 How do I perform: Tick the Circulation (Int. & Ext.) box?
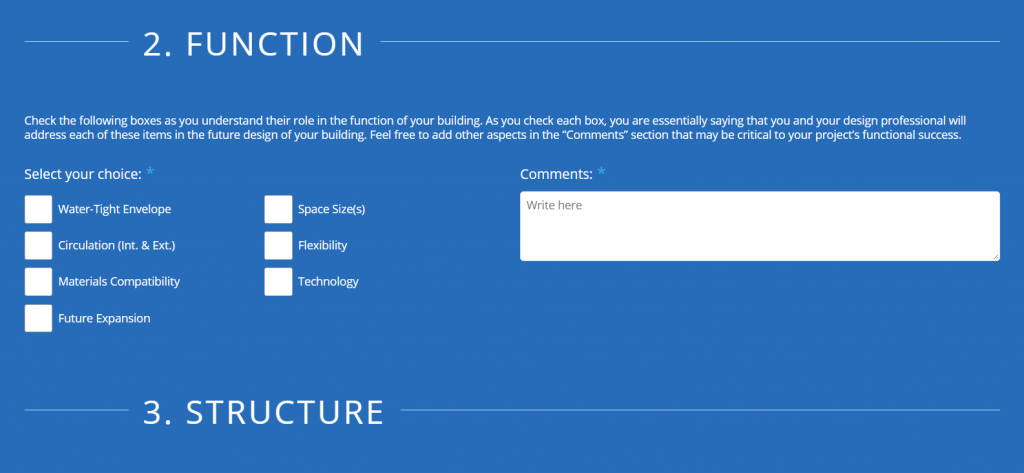38,245
